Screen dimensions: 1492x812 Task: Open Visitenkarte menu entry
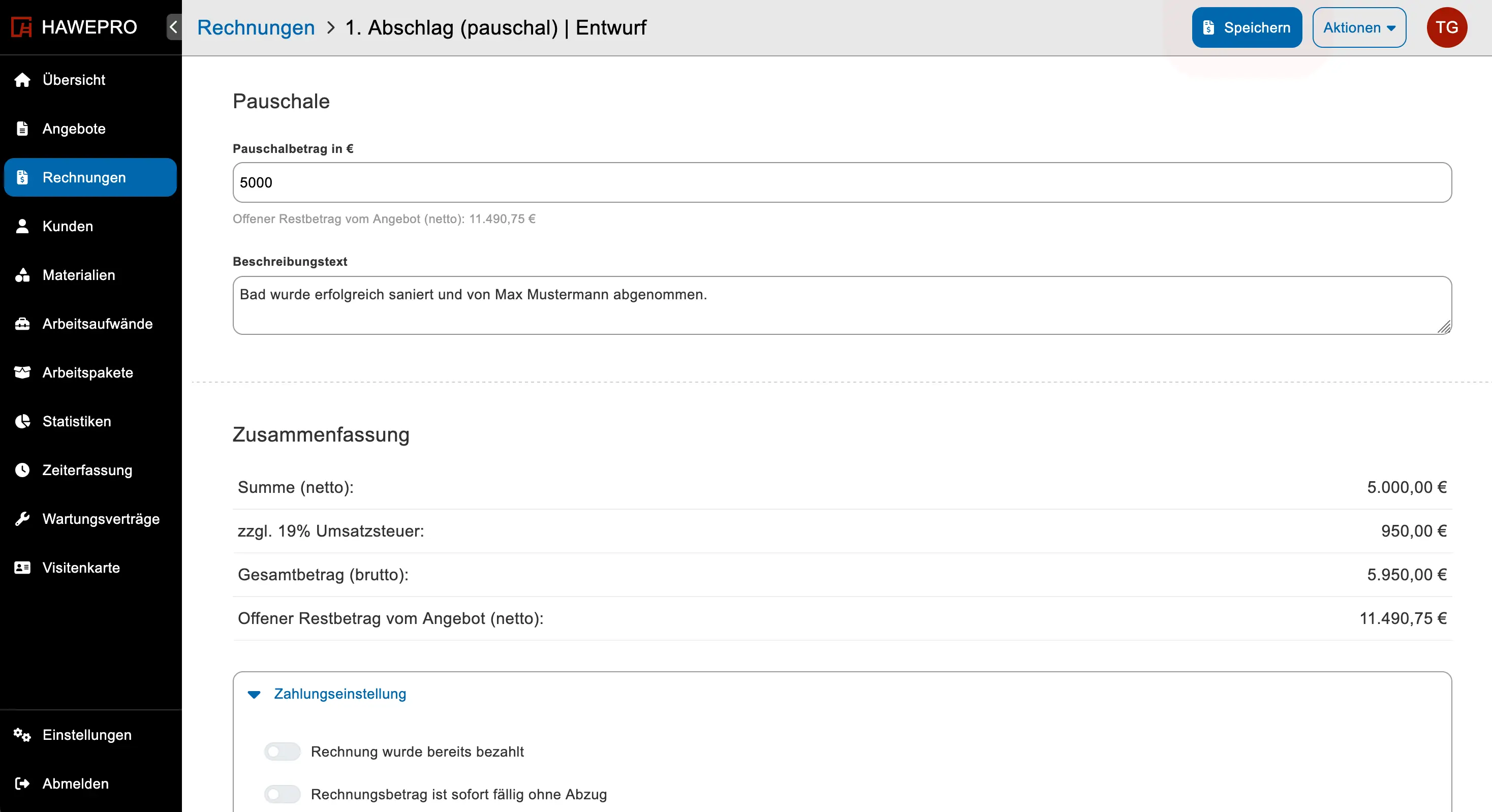90,568
